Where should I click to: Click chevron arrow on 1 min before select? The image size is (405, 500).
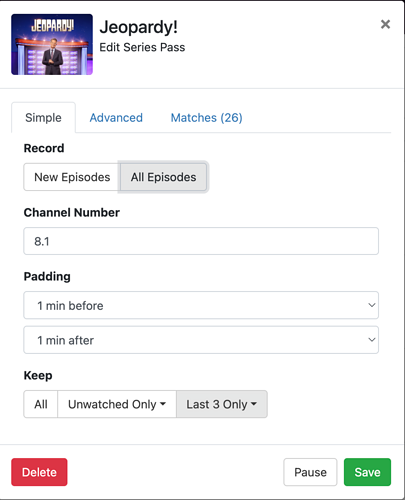[x=372, y=305]
